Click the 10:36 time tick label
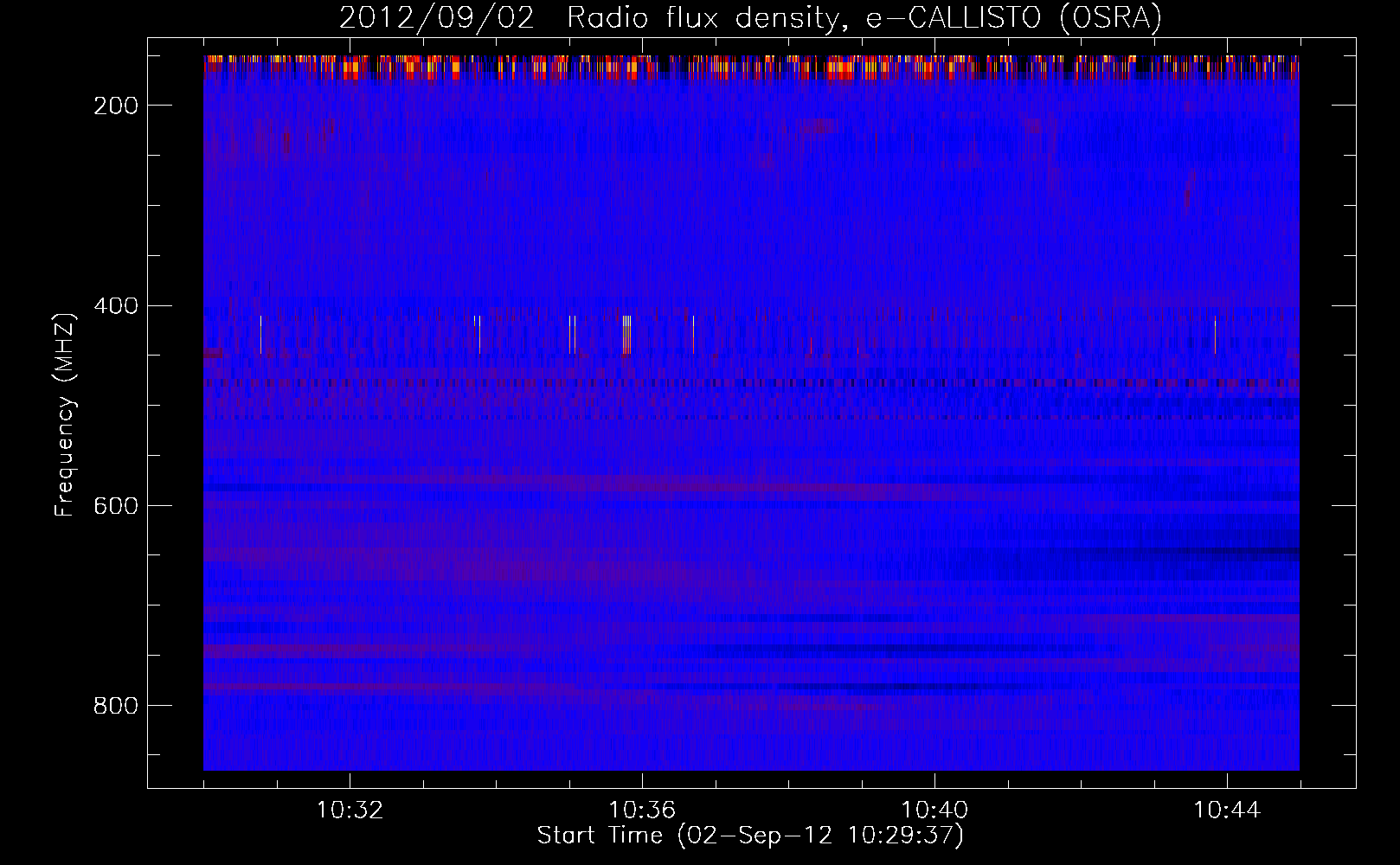Image resolution: width=1400 pixels, height=865 pixels. (642, 811)
